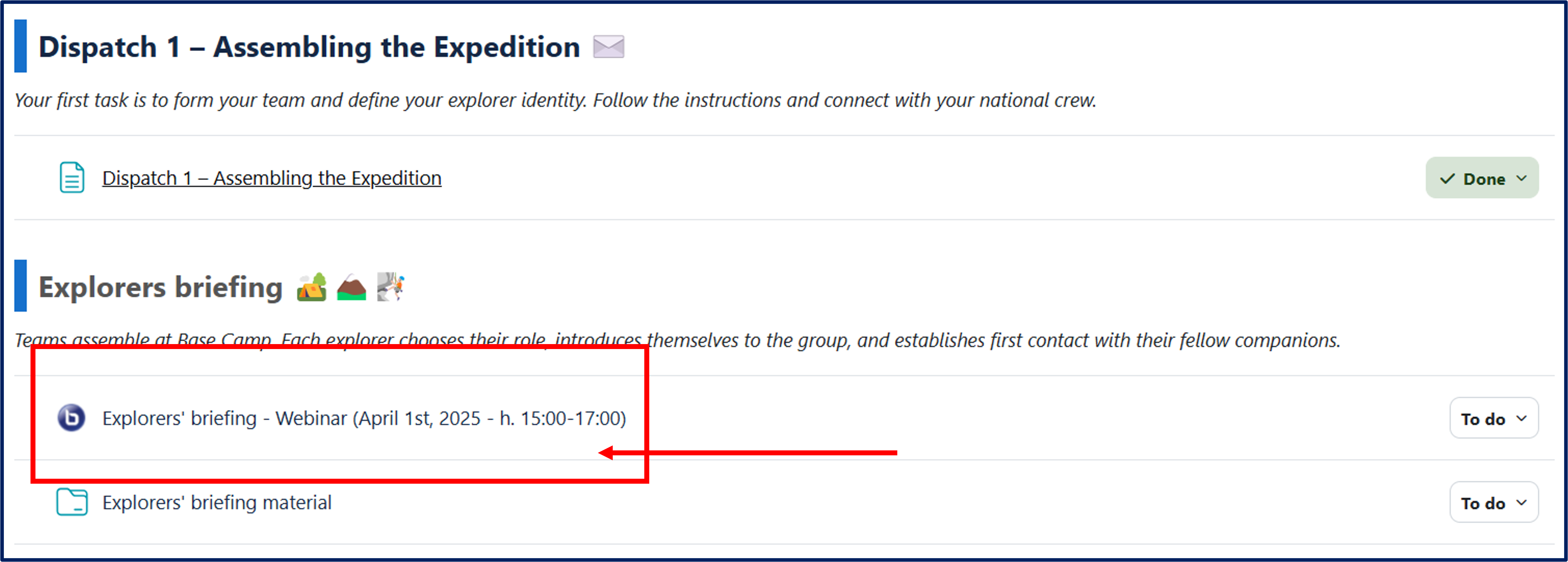Expand the webinar To do dropdown chevron
This screenshot has width=1568, height=562.
click(x=1522, y=418)
